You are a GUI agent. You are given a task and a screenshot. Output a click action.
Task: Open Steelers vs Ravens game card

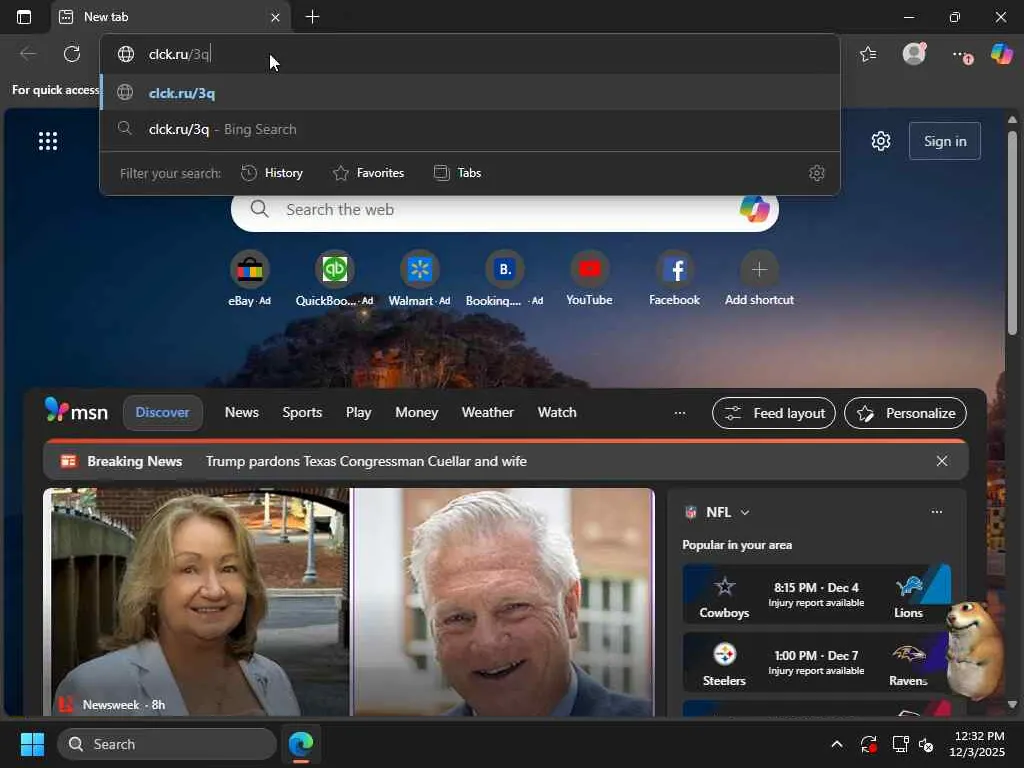pos(816,662)
